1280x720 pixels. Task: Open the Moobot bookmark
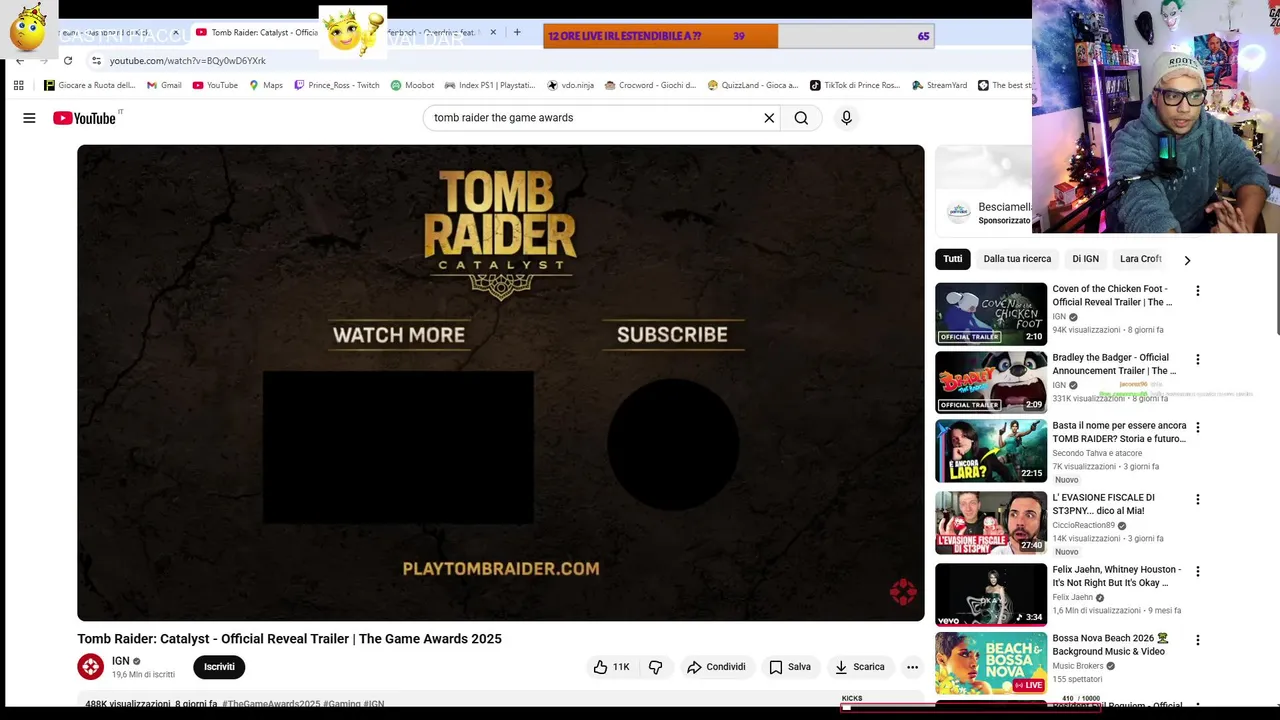tap(412, 85)
